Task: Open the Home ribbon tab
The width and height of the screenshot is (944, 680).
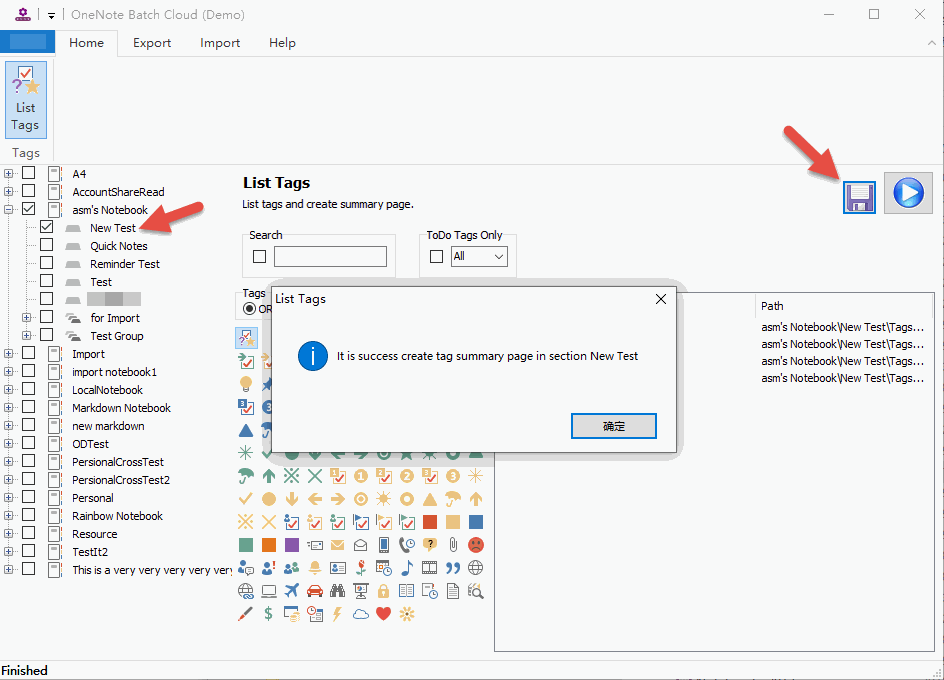Action: 86,43
